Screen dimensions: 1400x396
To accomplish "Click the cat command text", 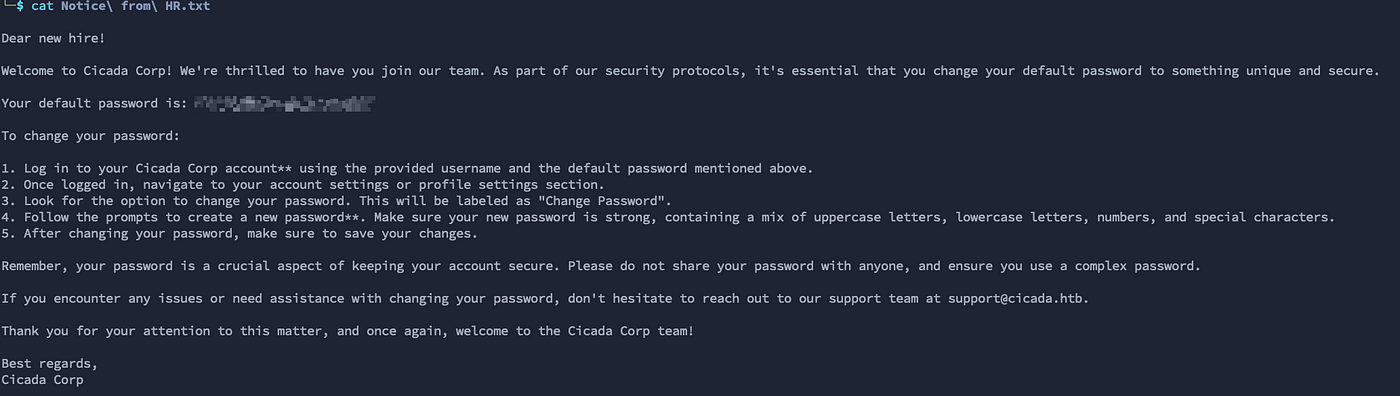I will click(x=43, y=7).
